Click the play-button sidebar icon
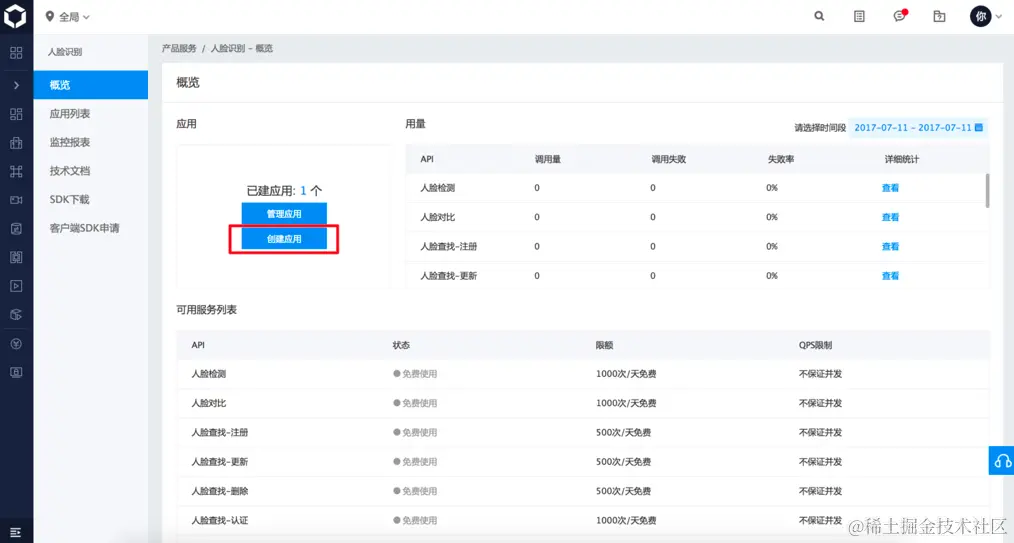 click(x=16, y=286)
